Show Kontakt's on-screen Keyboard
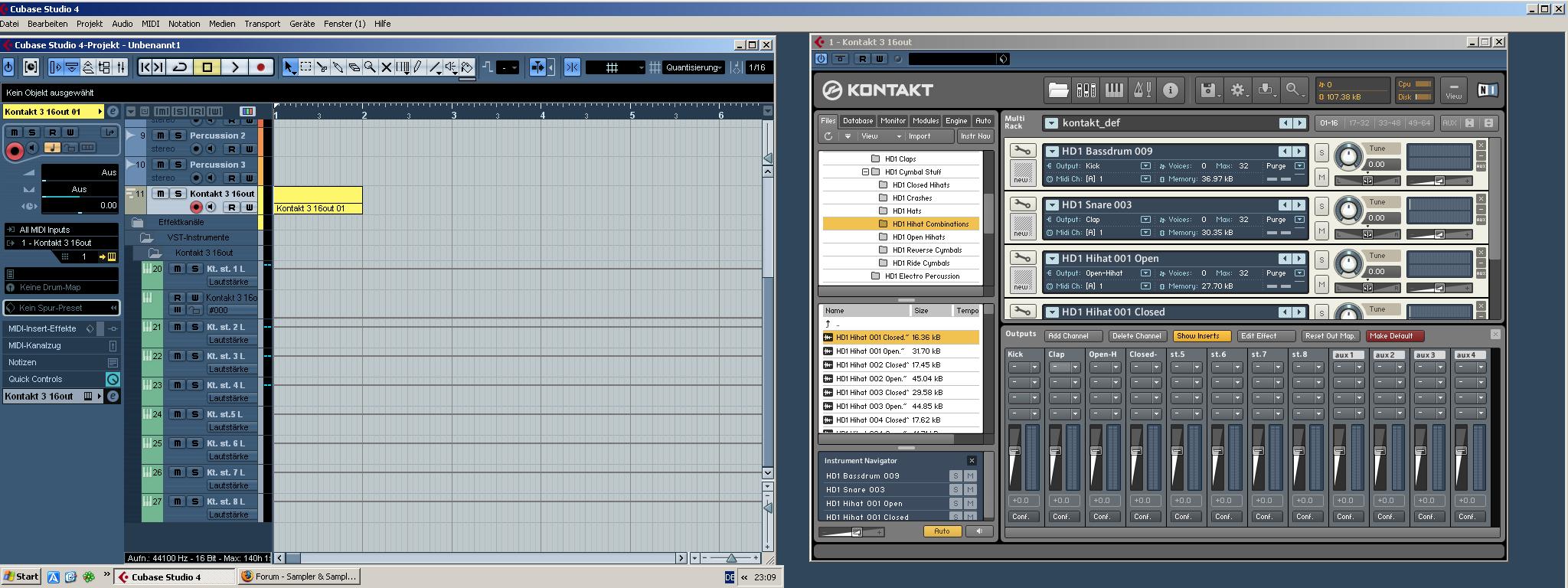This screenshot has width=1568, height=588. click(x=1114, y=90)
